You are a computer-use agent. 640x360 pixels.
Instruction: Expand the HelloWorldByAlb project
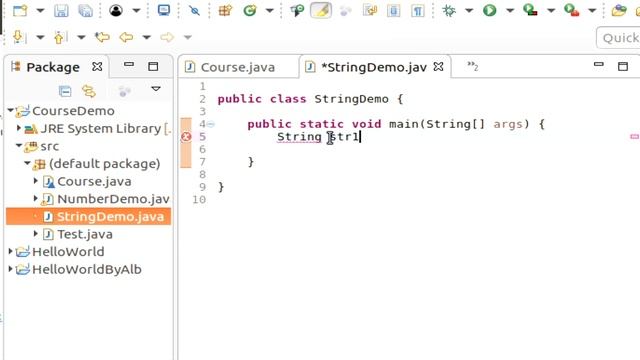11,269
